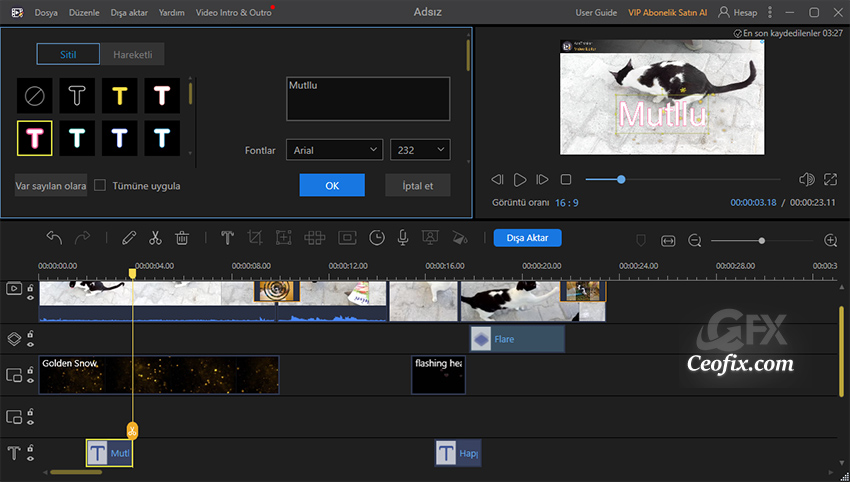Open the Dosya menu
850x482 pixels.
click(46, 12)
